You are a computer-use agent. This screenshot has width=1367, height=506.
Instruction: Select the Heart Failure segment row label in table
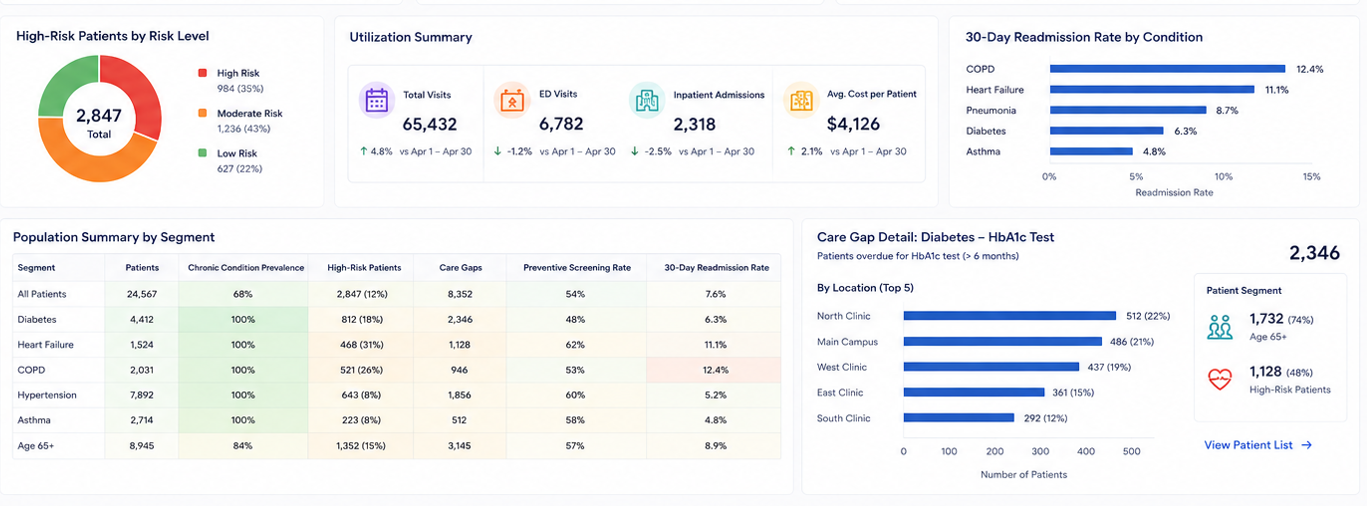(45, 345)
